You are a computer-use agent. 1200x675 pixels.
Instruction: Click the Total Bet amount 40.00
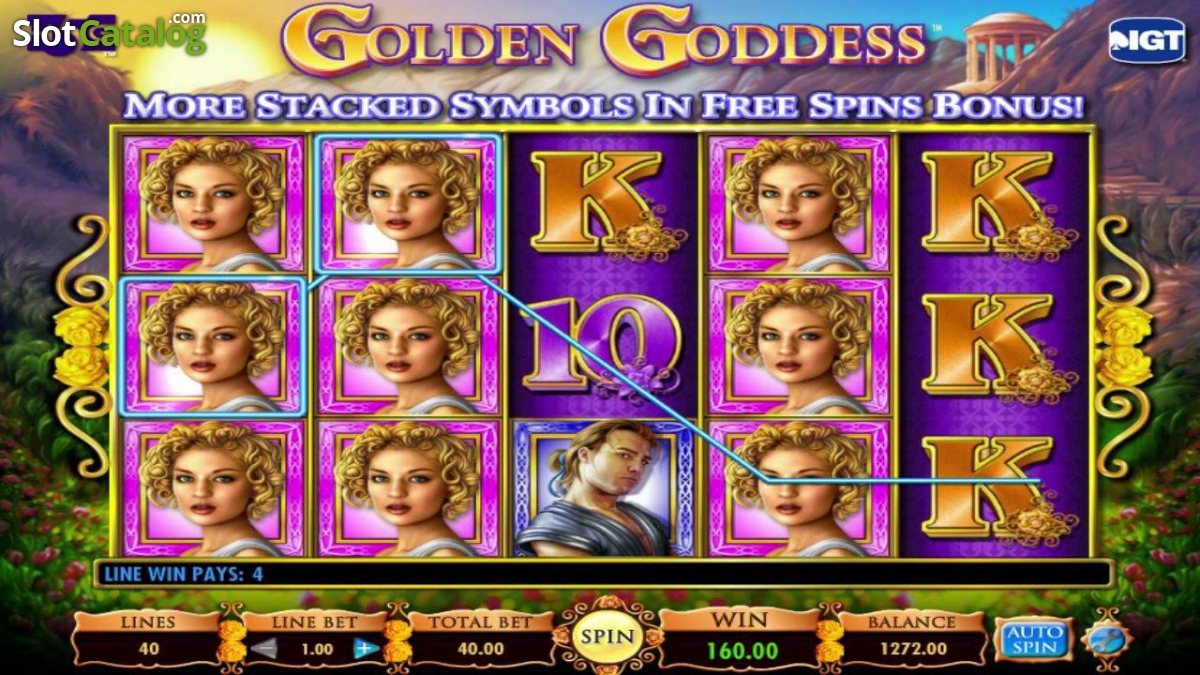480,648
